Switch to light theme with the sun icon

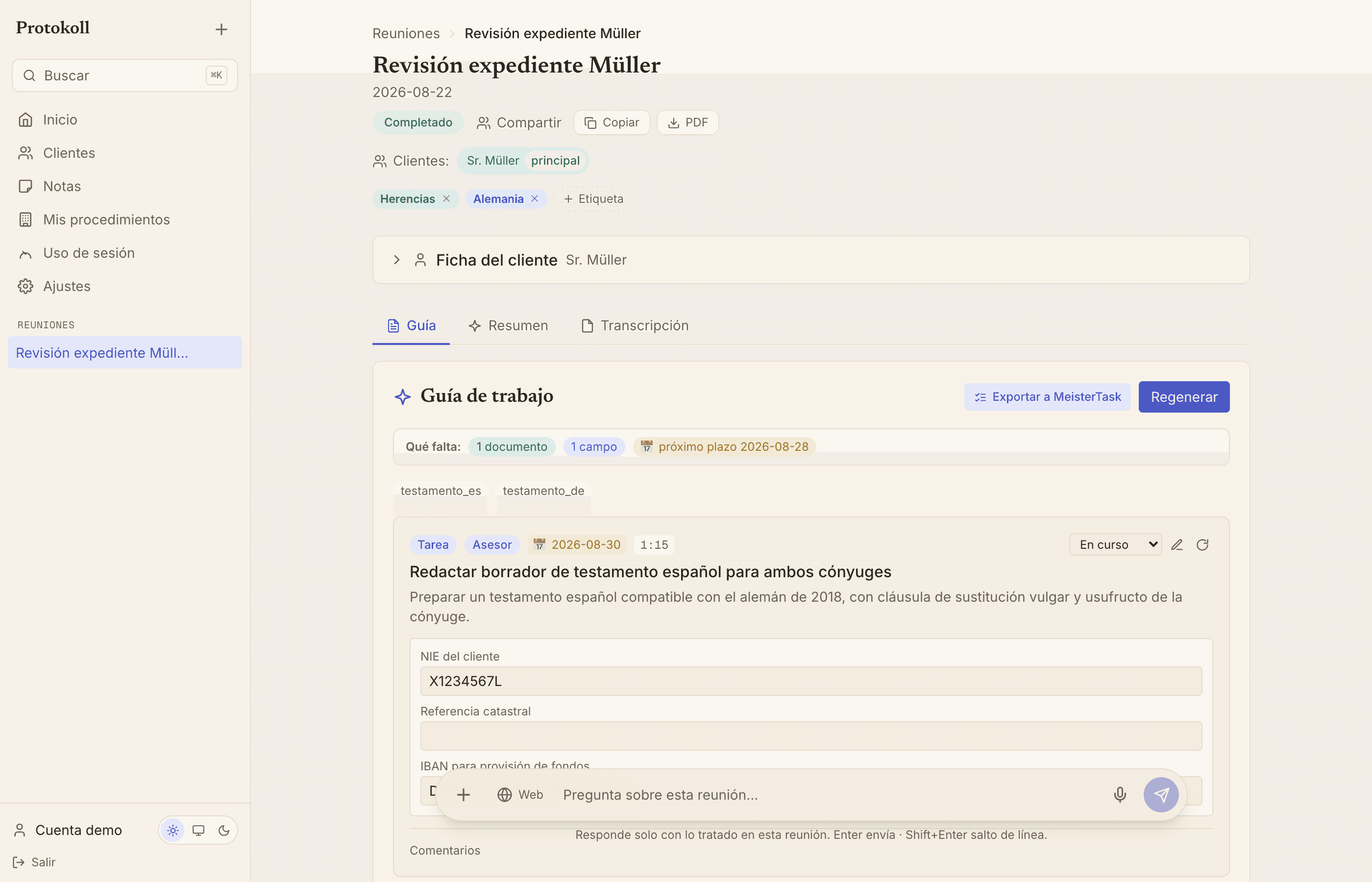(173, 831)
